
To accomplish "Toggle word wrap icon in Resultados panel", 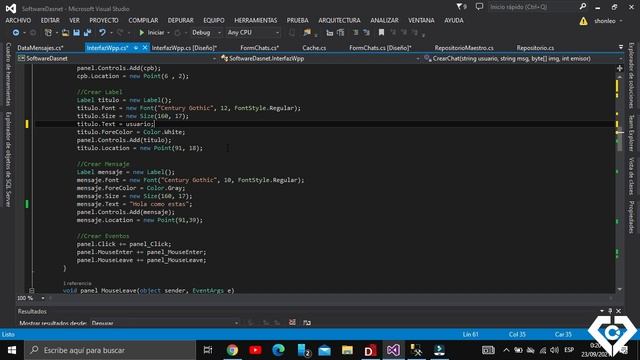I will coord(307,322).
